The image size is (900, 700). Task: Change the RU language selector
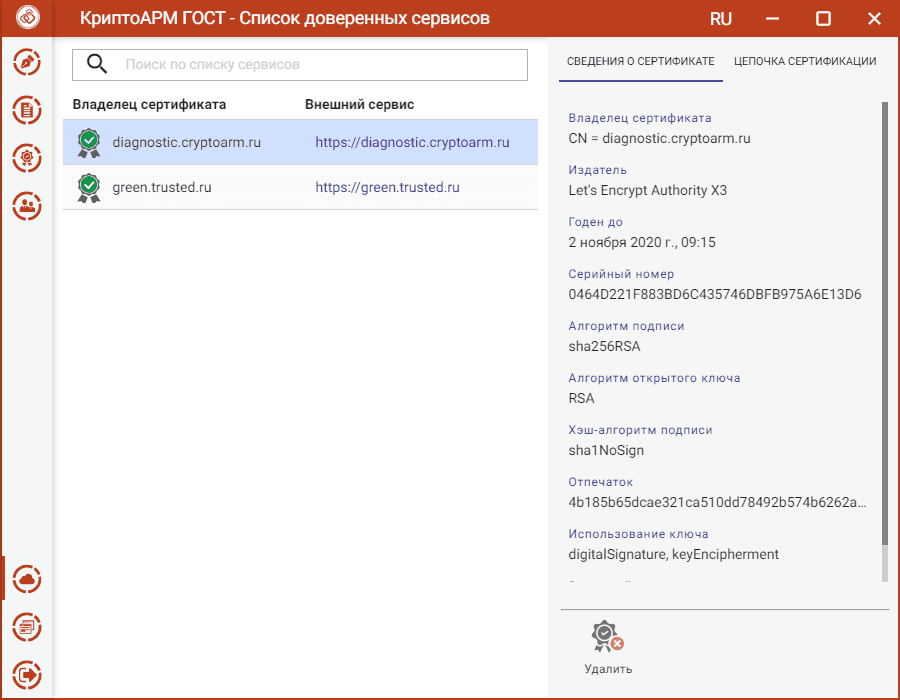(x=720, y=19)
